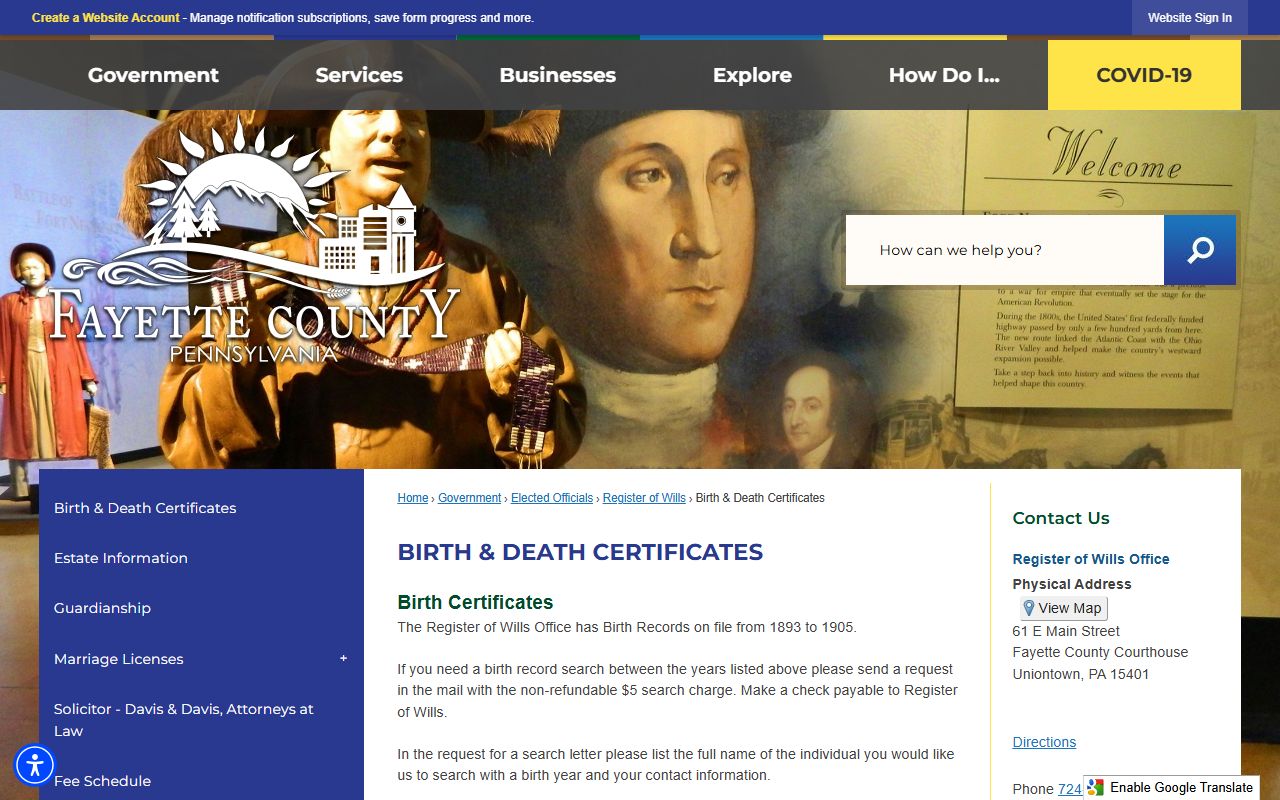Image resolution: width=1280 pixels, height=800 pixels.
Task: Click the phone number link
Action: (1070, 789)
